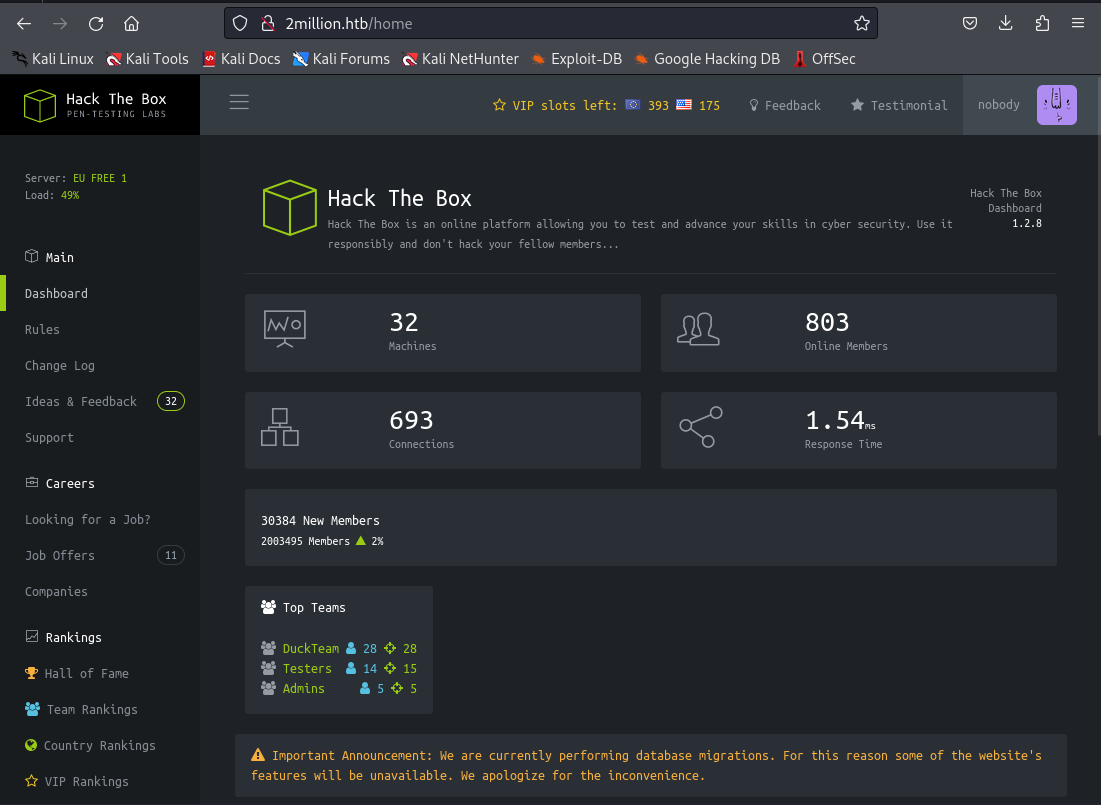Go to browser home page

132,23
